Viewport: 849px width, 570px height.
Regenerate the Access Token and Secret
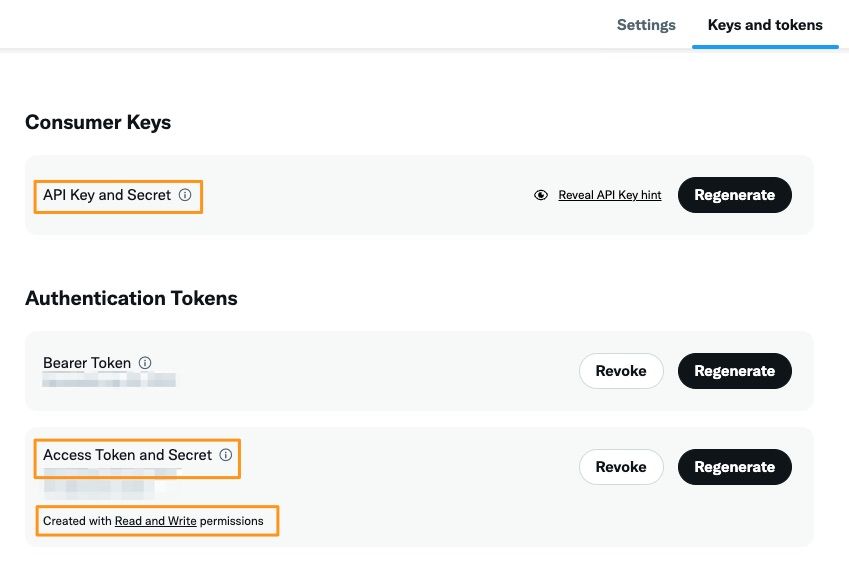[734, 467]
